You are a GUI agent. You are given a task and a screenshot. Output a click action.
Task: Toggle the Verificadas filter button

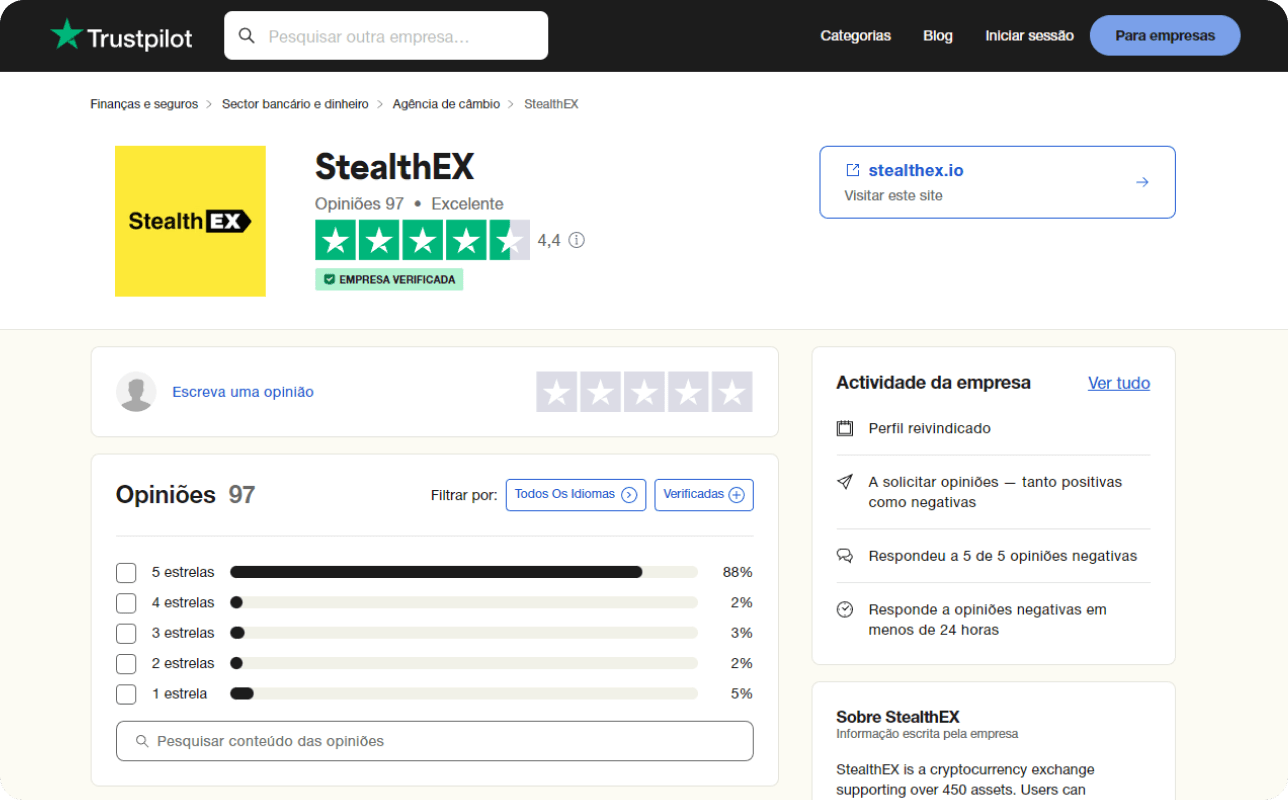704,495
